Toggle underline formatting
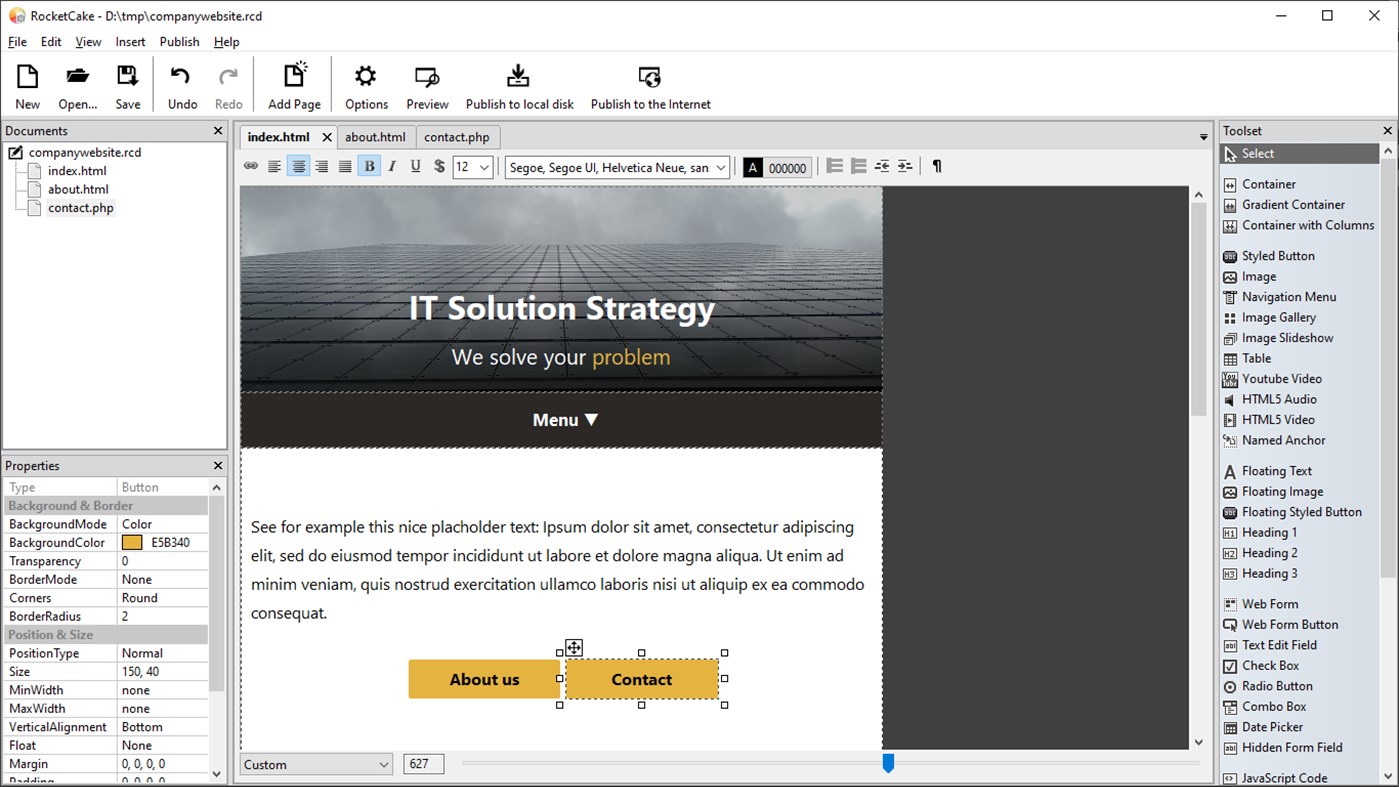The height and width of the screenshot is (787, 1399). point(416,167)
